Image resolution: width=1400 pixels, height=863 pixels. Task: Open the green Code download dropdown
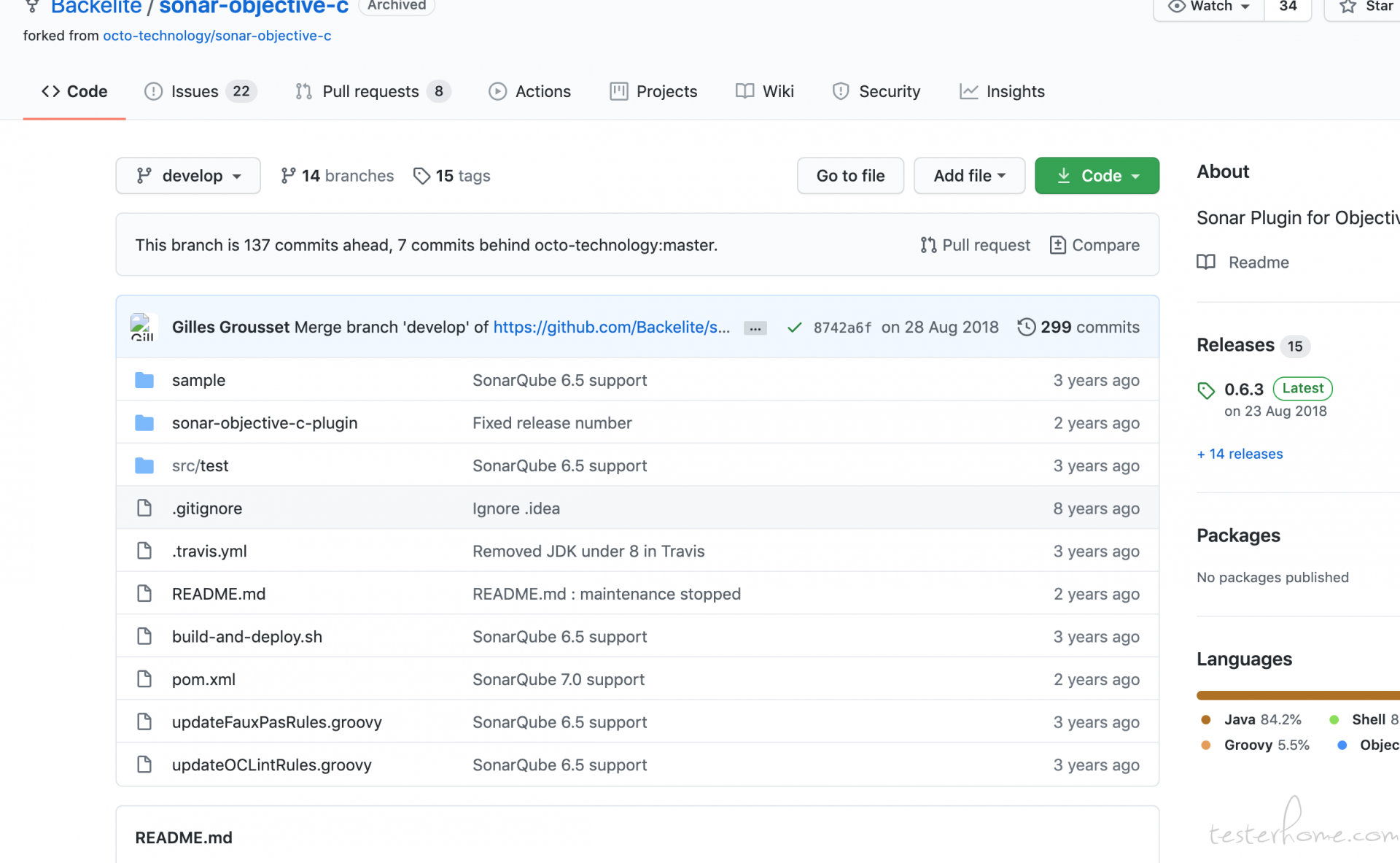pos(1097,176)
